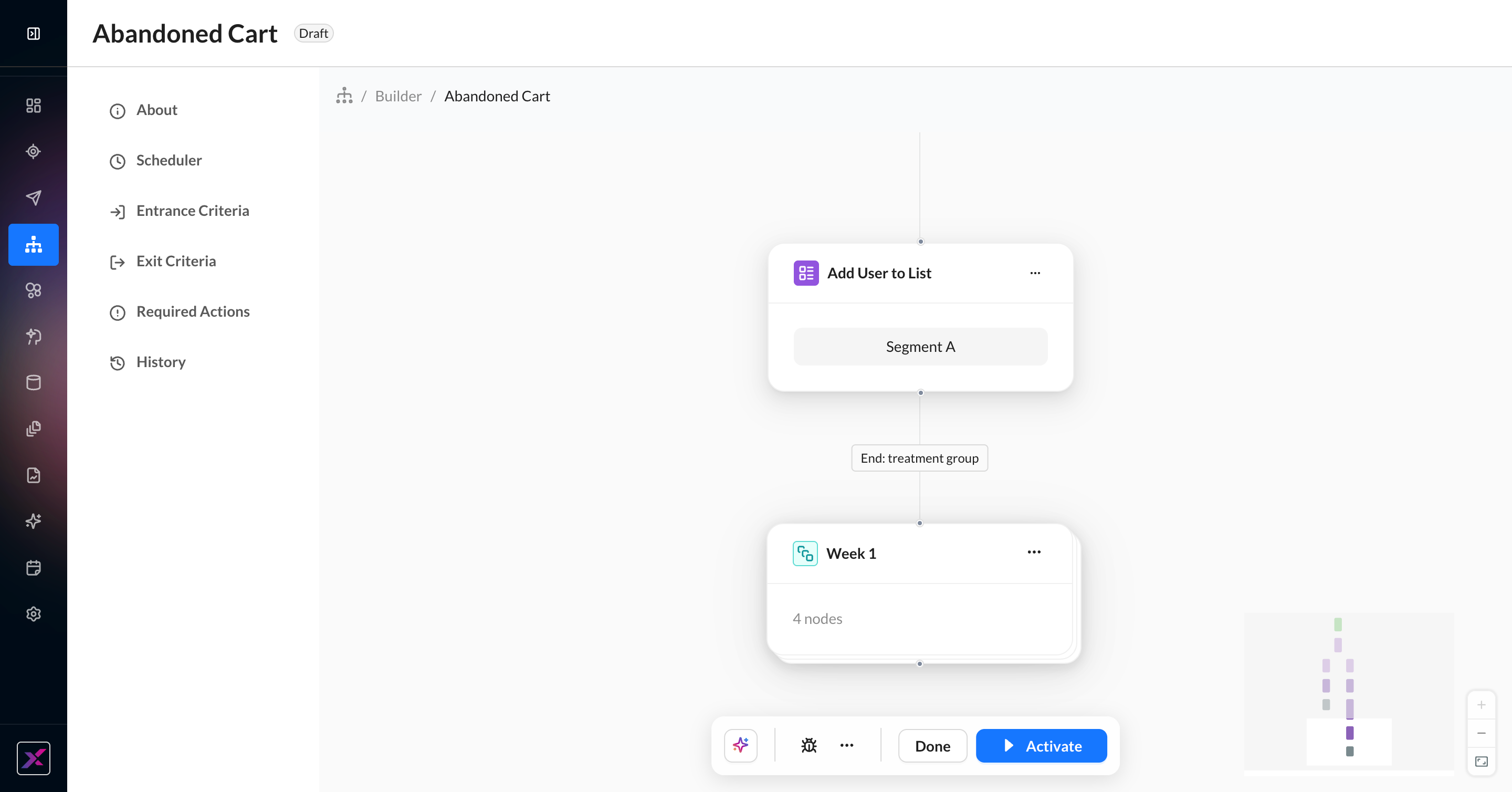The image size is (1512, 792).
Task: Click the Week 1 group node icon
Action: [805, 554]
